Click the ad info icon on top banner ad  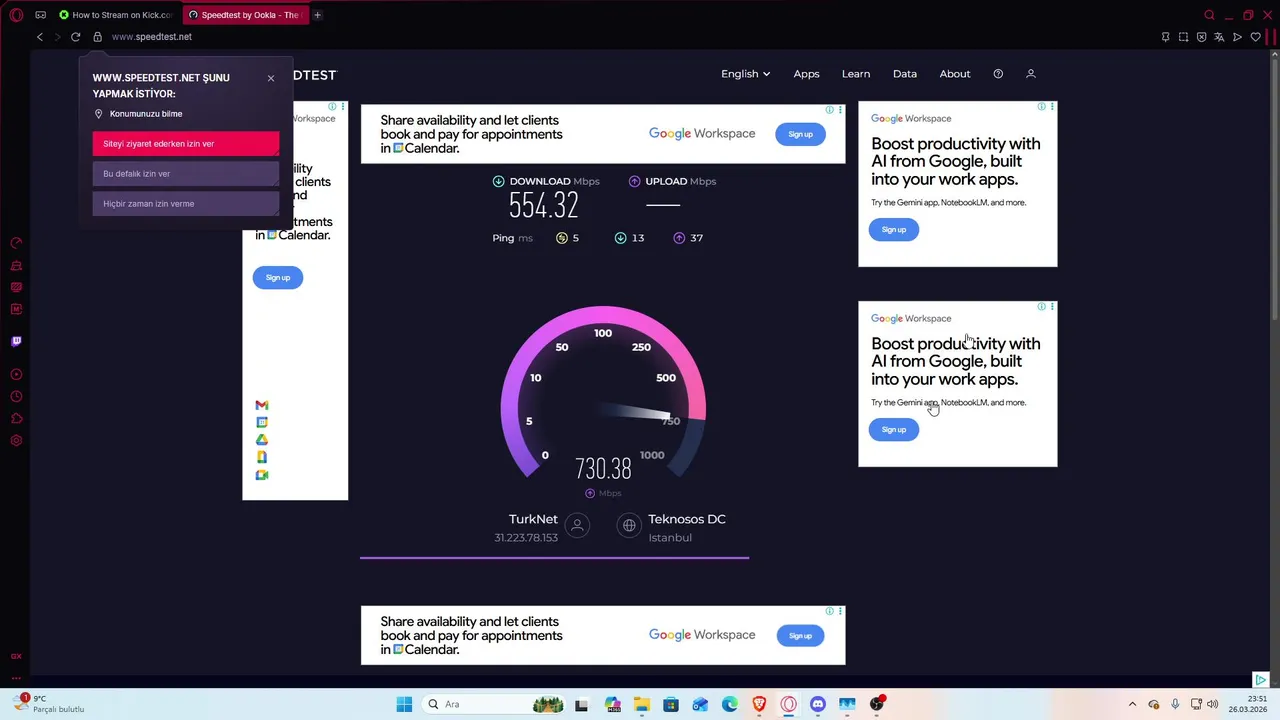(830, 110)
